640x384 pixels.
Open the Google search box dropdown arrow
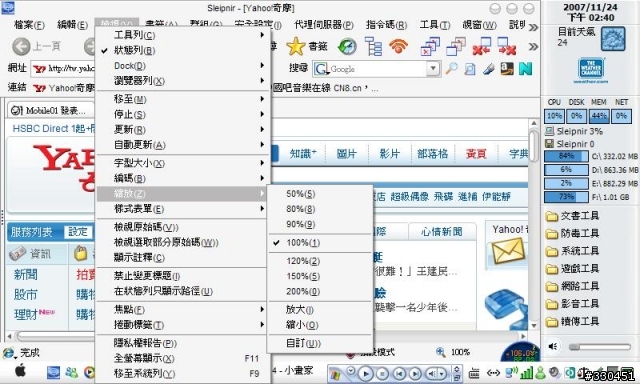click(x=433, y=69)
